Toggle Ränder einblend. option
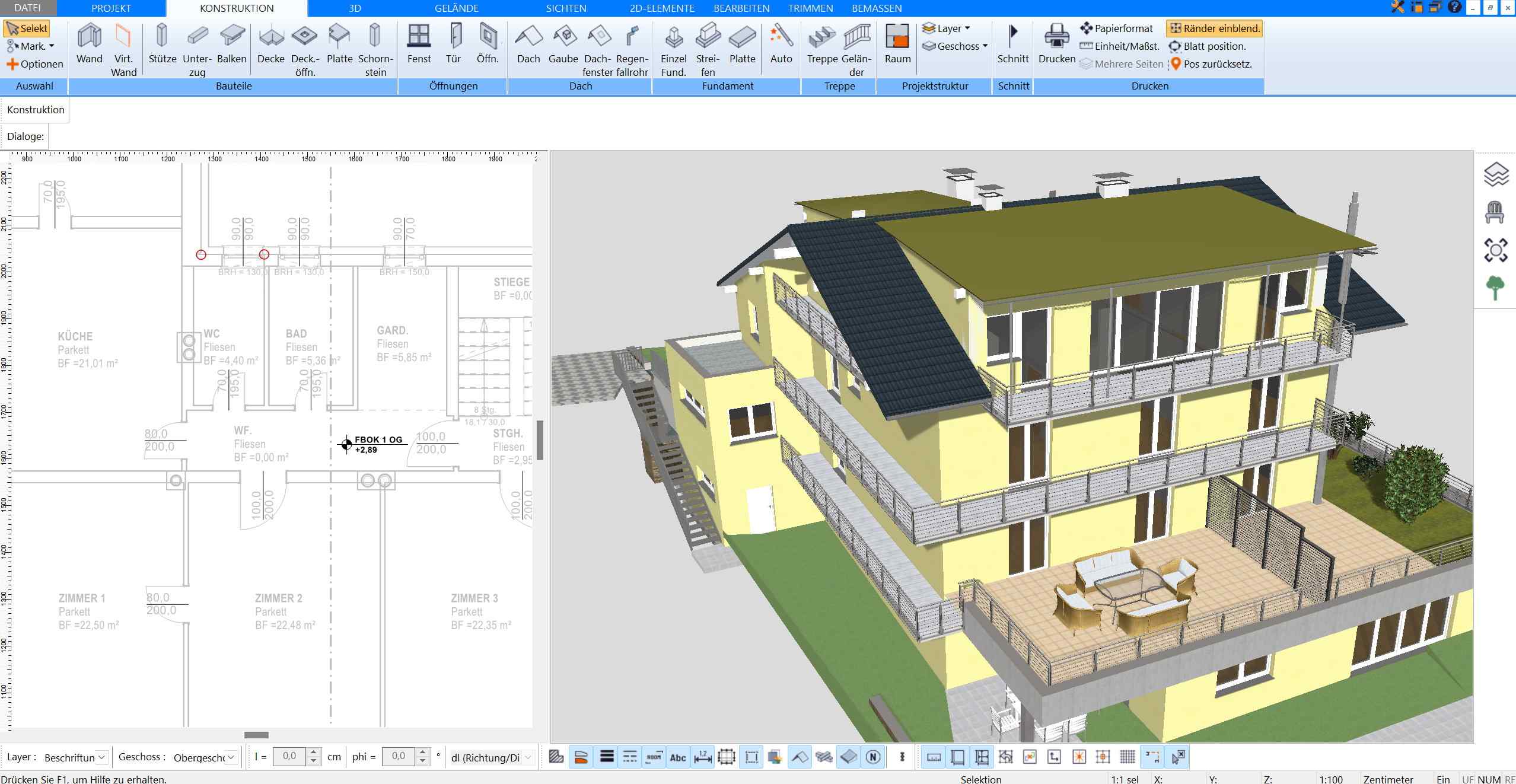 coord(1214,28)
